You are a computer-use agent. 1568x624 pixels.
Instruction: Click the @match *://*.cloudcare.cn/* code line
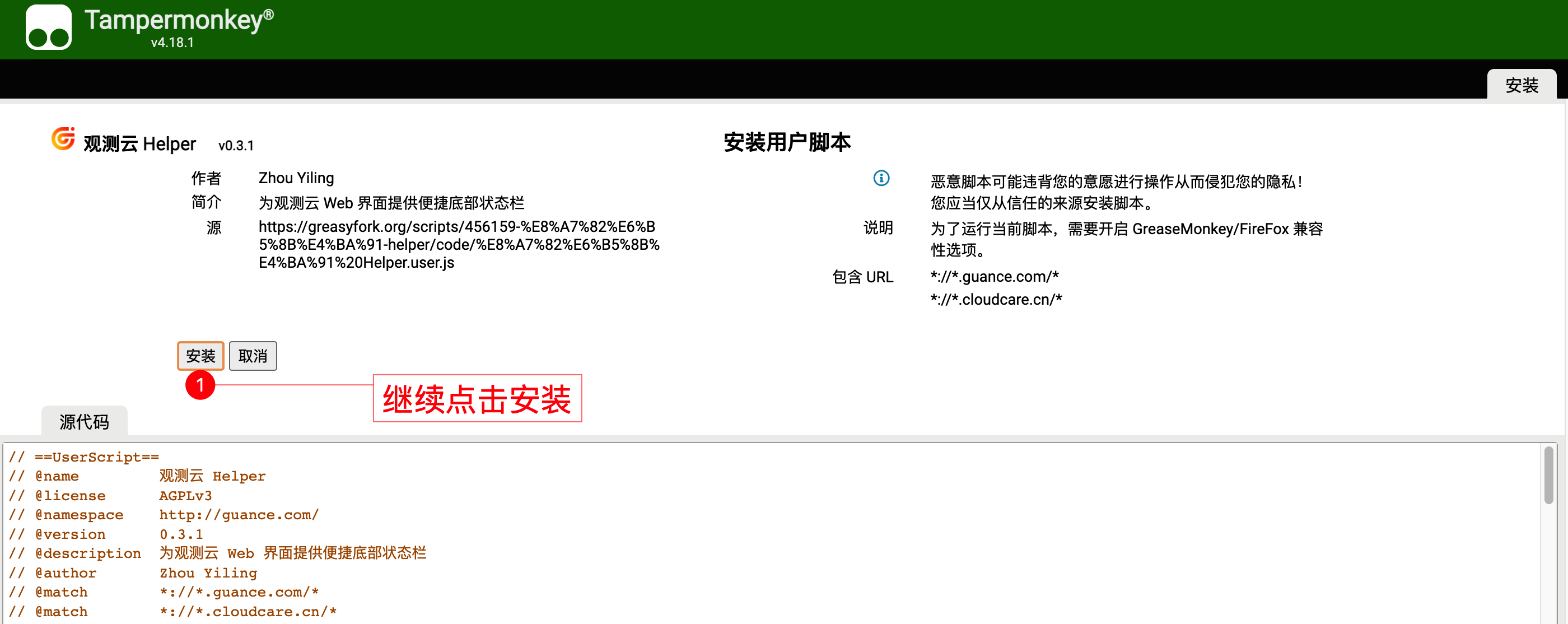[x=172, y=612]
